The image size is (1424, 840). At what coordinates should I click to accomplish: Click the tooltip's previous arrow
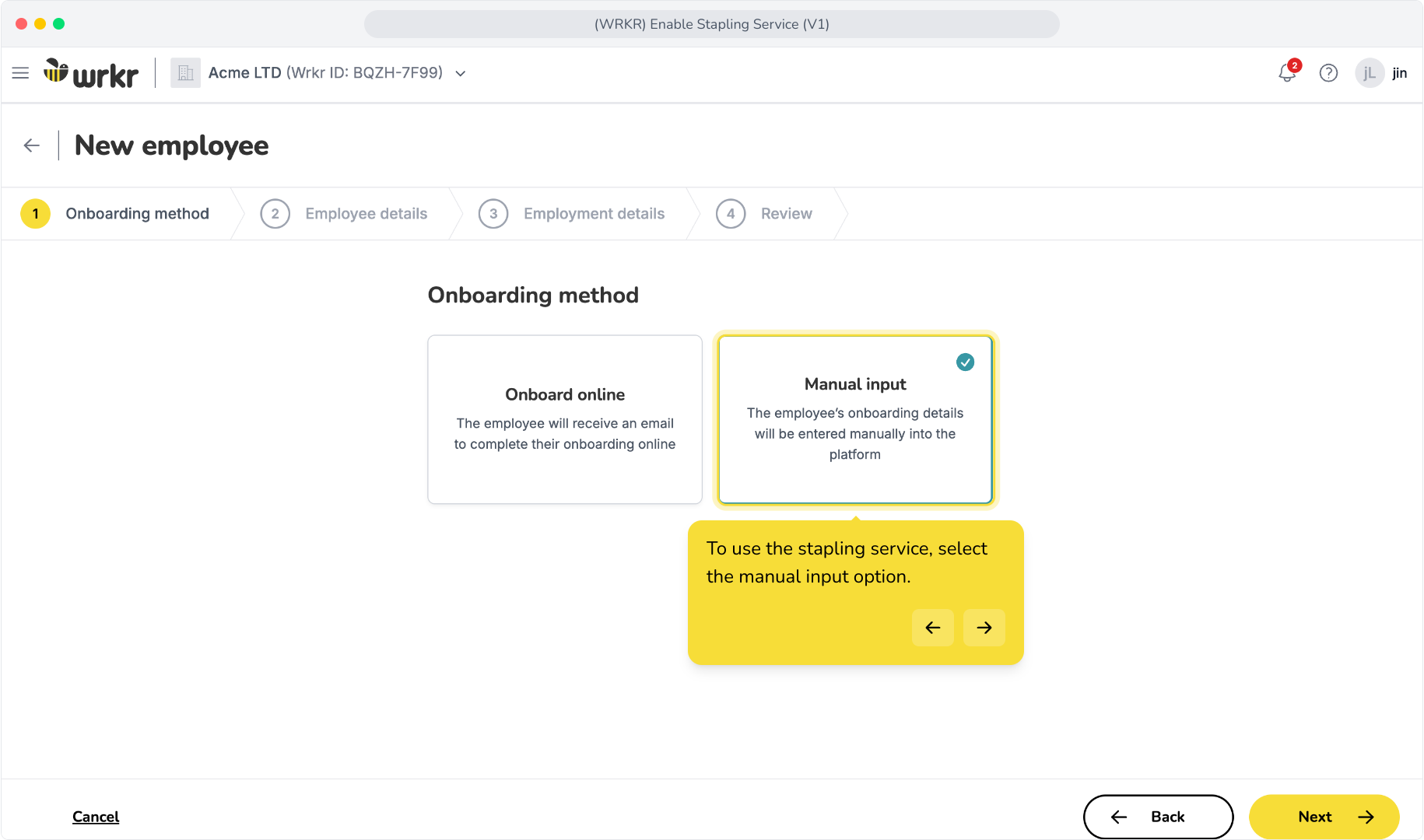(x=933, y=628)
